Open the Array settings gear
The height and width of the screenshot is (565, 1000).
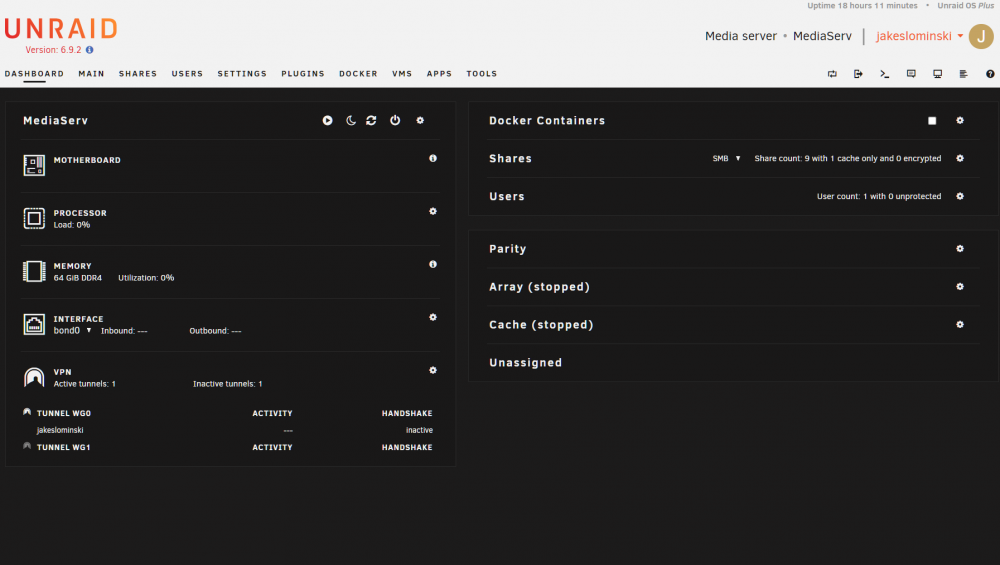pos(960,286)
